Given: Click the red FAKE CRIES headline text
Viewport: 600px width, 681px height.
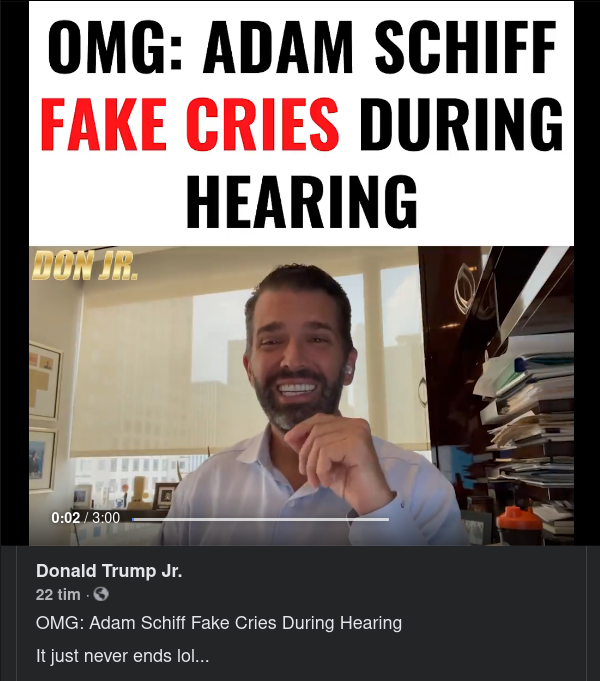Looking at the screenshot, I should click(x=190, y=124).
